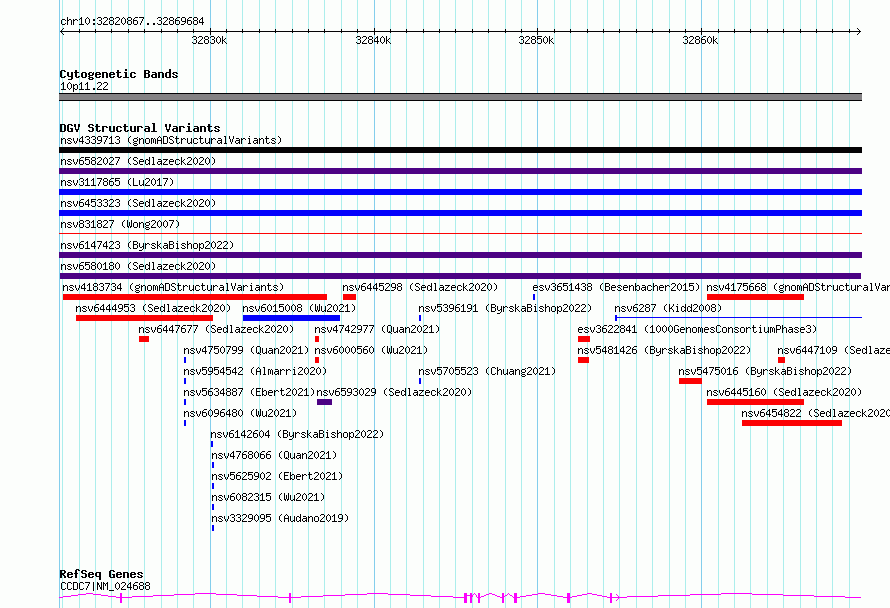Screen dimensions: 890x608
Task: Click nsv6454822 variant label
Action: coord(816,413)
